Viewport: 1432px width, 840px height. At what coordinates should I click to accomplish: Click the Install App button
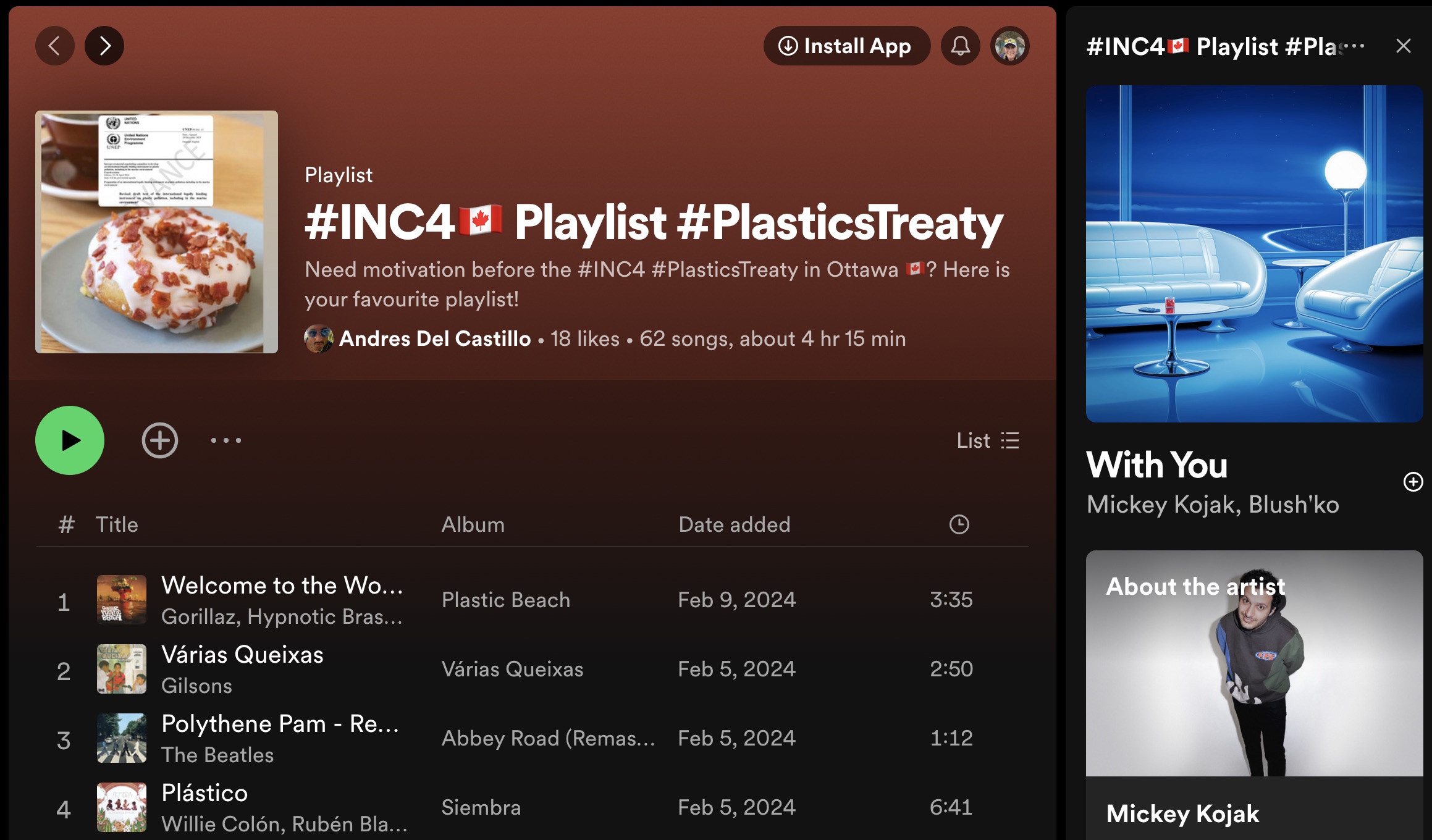pos(846,46)
